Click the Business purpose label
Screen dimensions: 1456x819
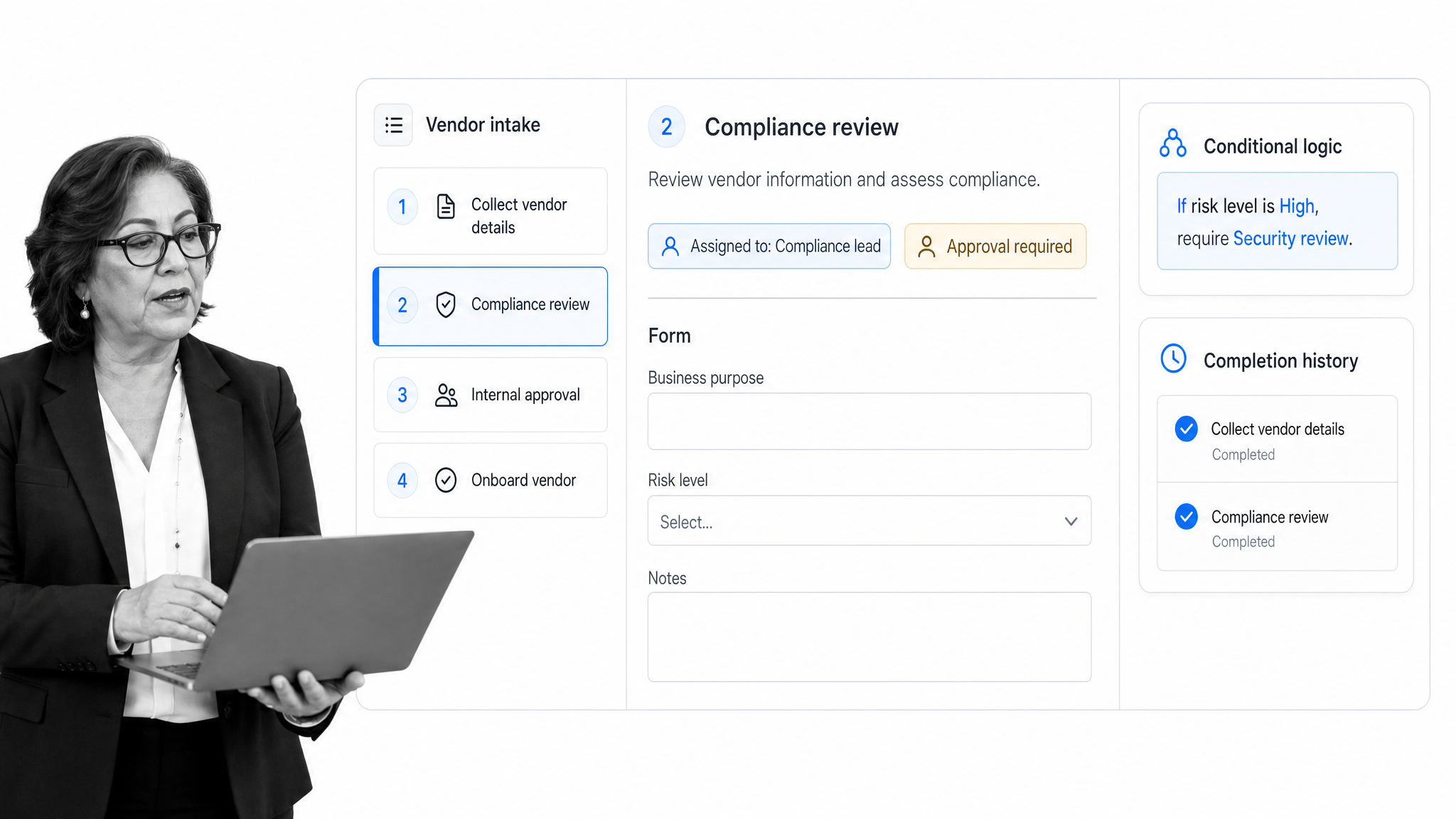click(705, 378)
